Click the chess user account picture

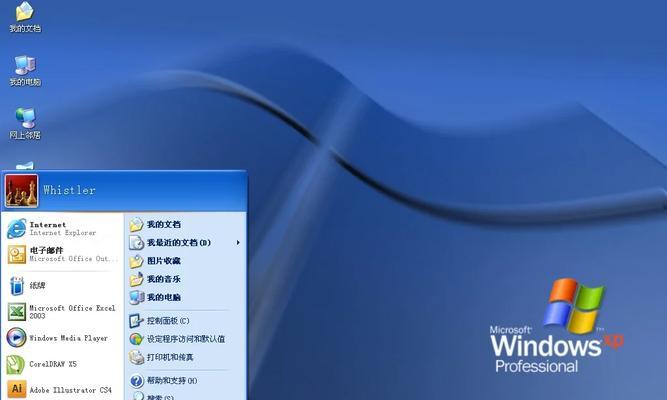coord(21,191)
